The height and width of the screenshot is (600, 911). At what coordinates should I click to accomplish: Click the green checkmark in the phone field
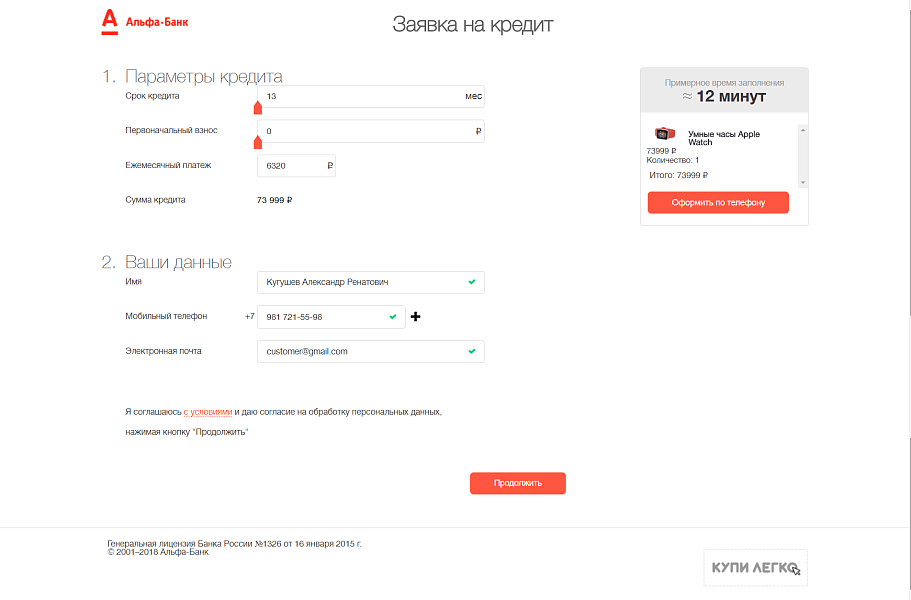(394, 316)
